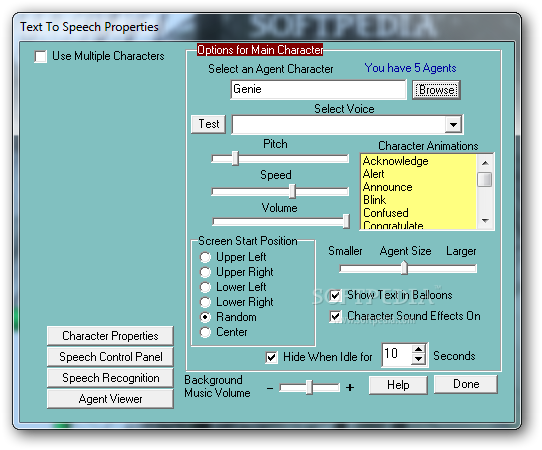Viewport: 542px width, 450px height.
Task: Click the minus sign for music volume
Action: click(270, 388)
